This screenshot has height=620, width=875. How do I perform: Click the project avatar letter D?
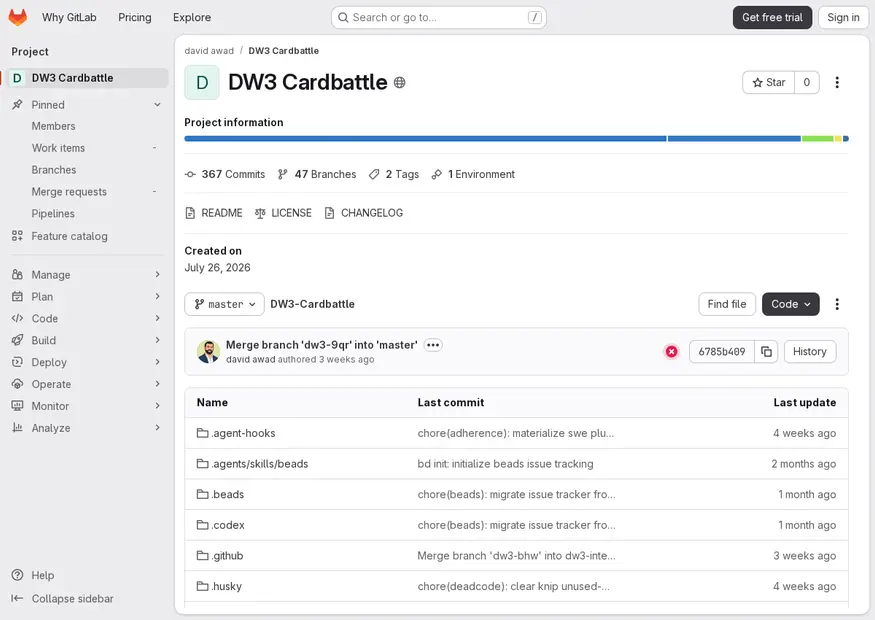pos(202,83)
